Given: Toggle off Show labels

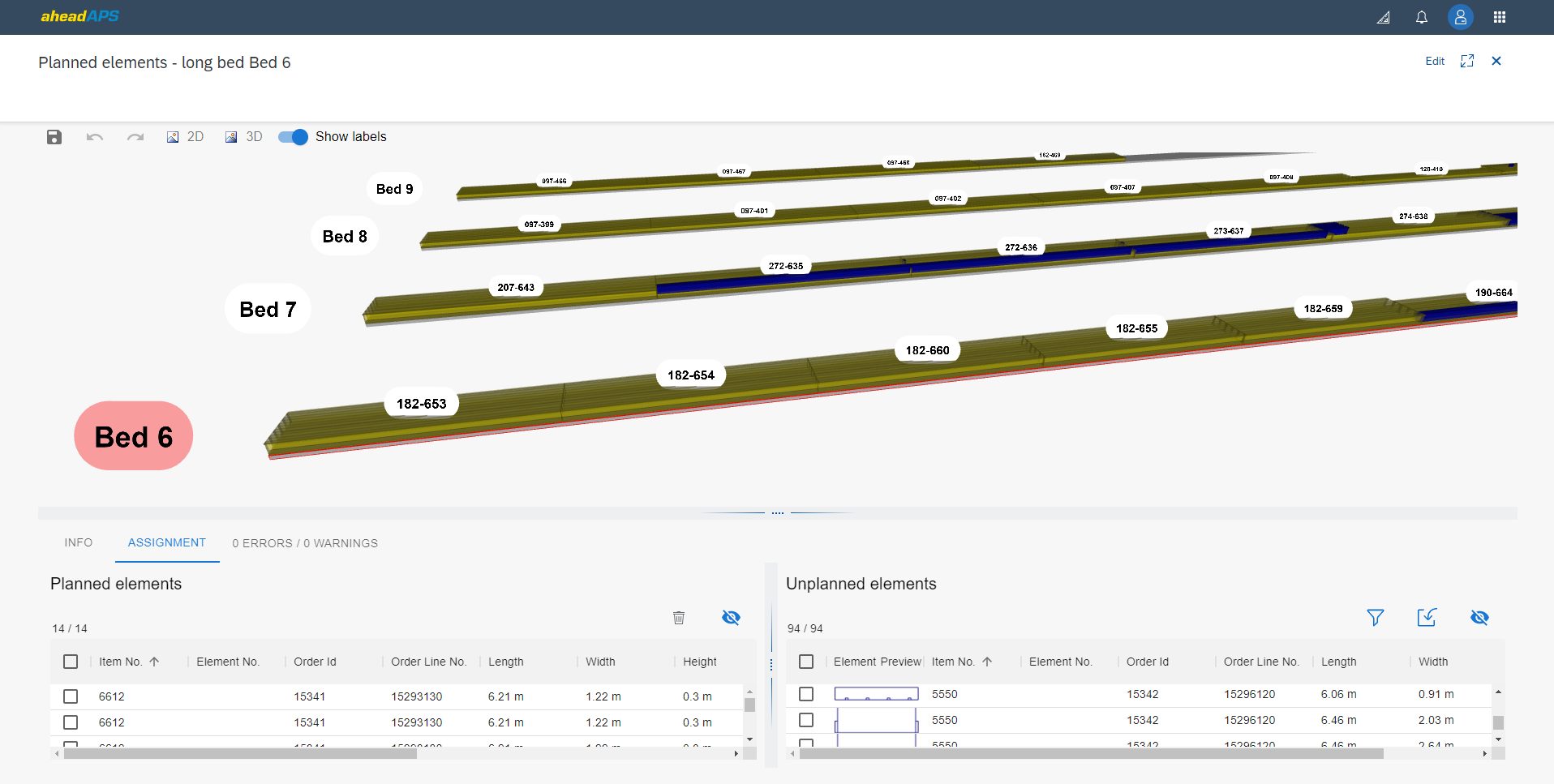Looking at the screenshot, I should point(291,137).
